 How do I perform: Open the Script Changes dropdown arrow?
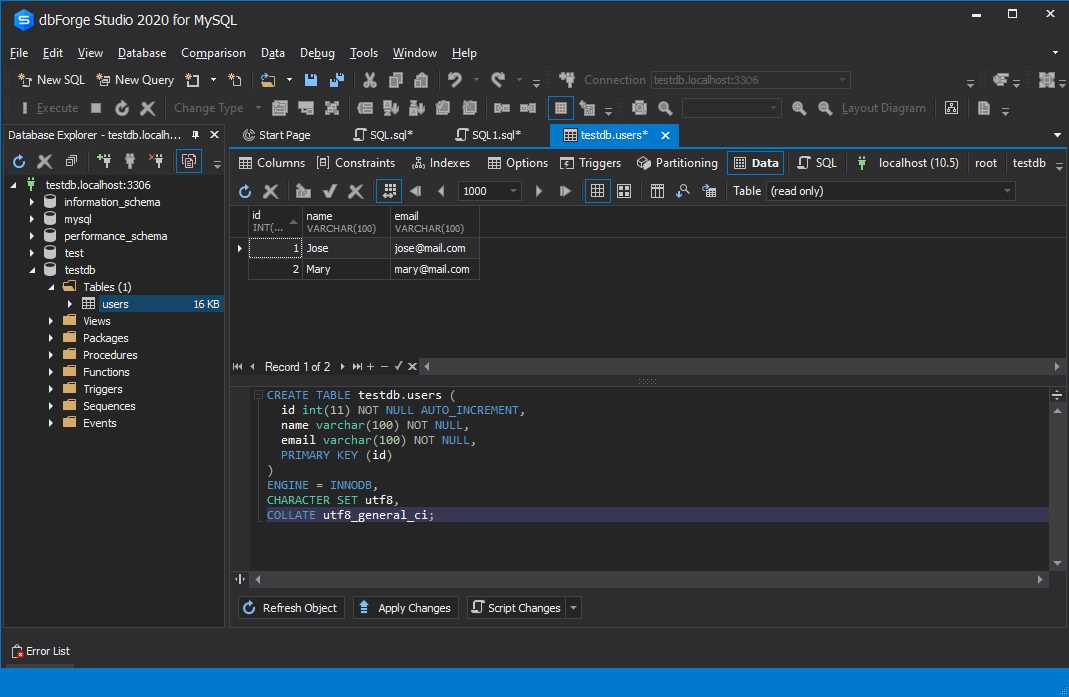pyautogui.click(x=573, y=608)
